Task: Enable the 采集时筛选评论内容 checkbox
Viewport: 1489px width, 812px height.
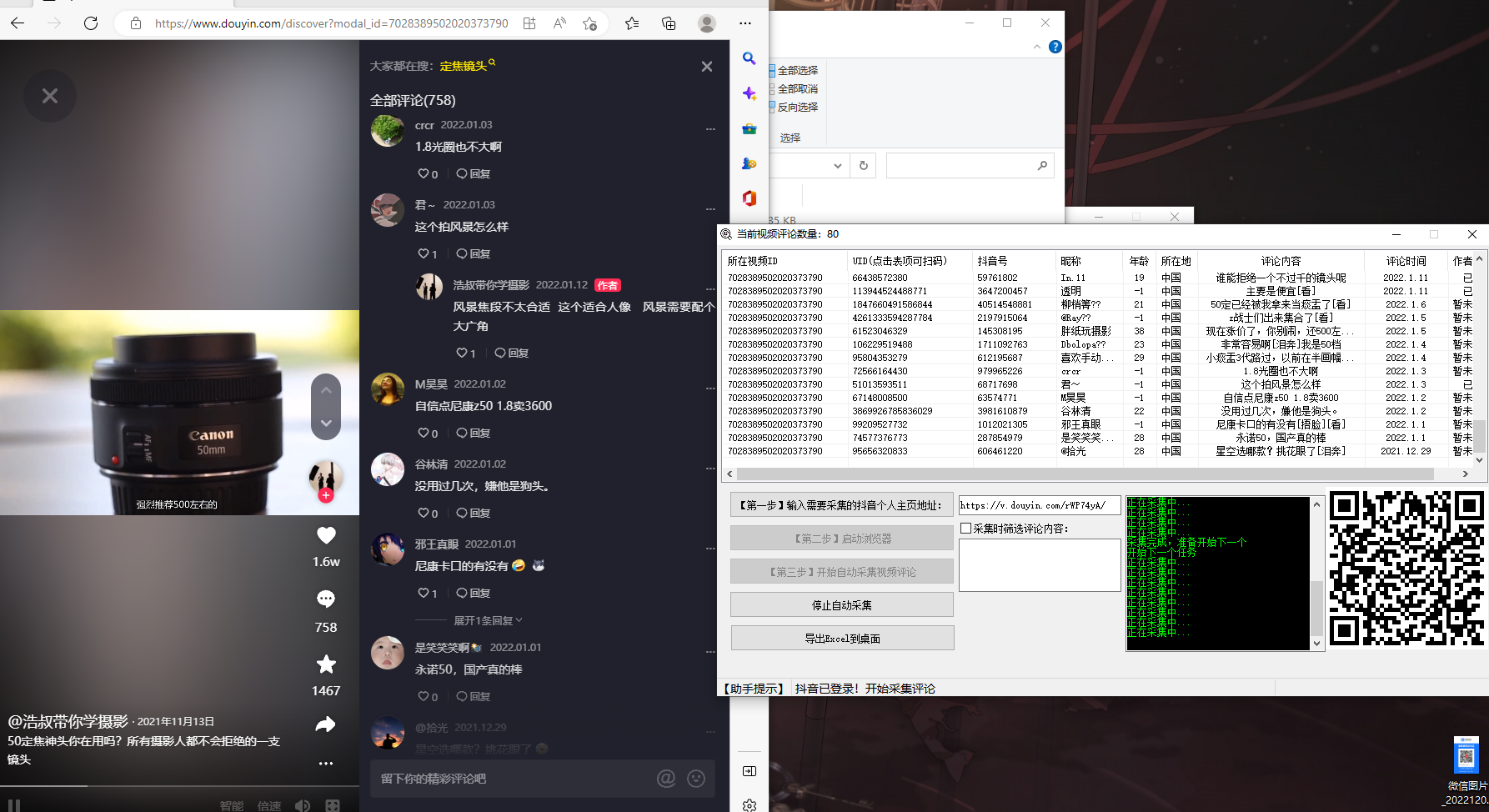Action: [966, 529]
